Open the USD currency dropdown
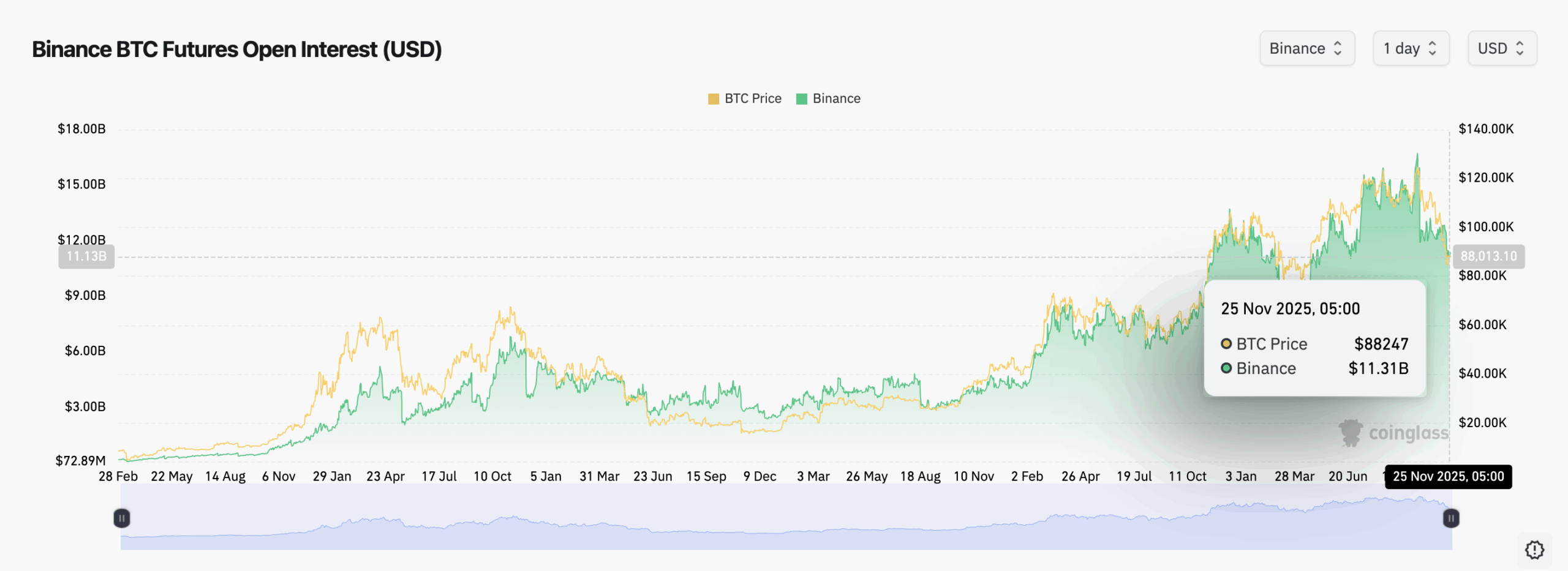 tap(1502, 48)
